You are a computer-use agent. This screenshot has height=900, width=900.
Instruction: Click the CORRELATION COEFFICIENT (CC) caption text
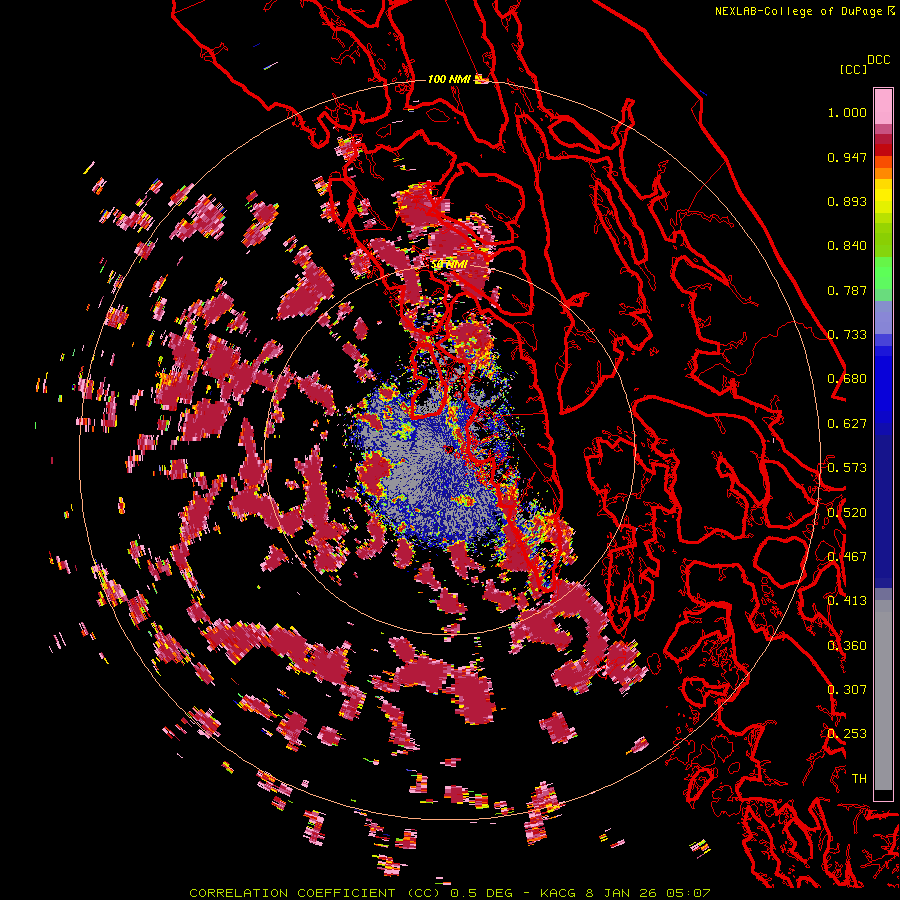(x=316, y=893)
